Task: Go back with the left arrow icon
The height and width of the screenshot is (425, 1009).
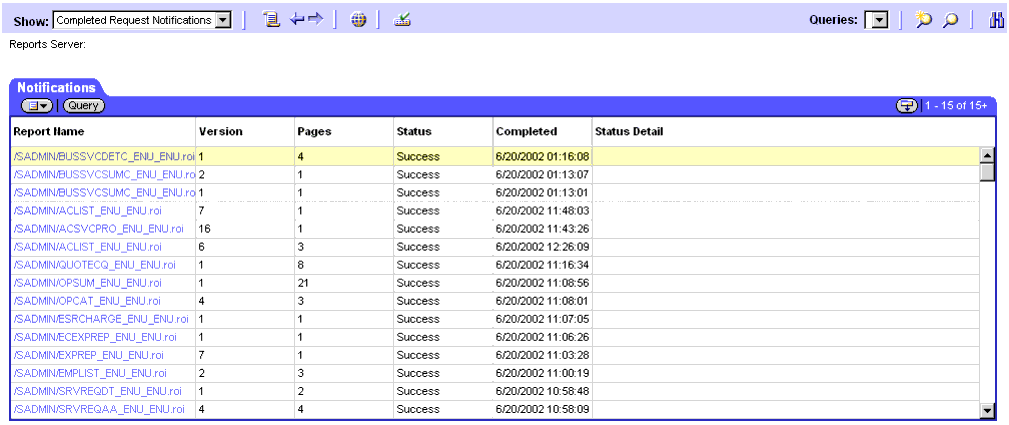Action: (297, 20)
